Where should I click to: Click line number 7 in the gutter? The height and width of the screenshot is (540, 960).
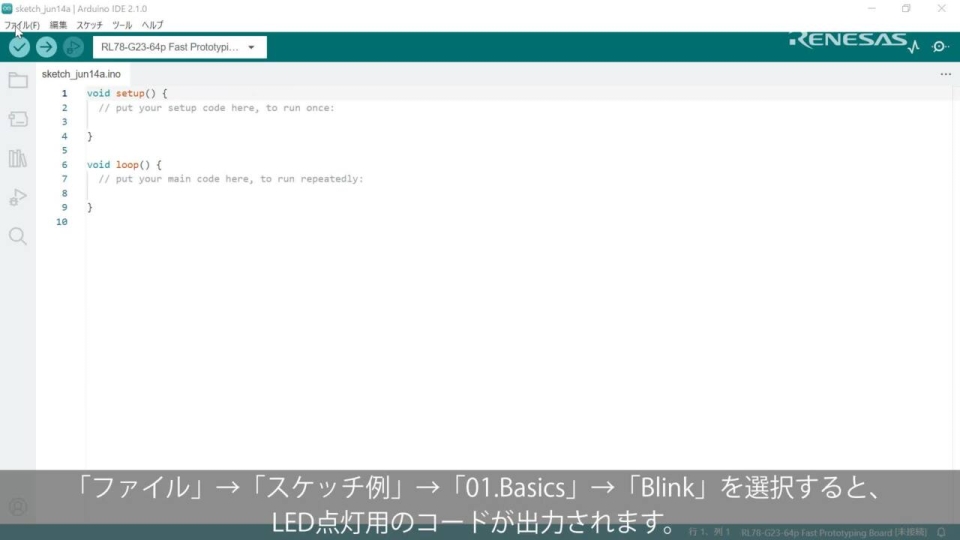(x=64, y=179)
